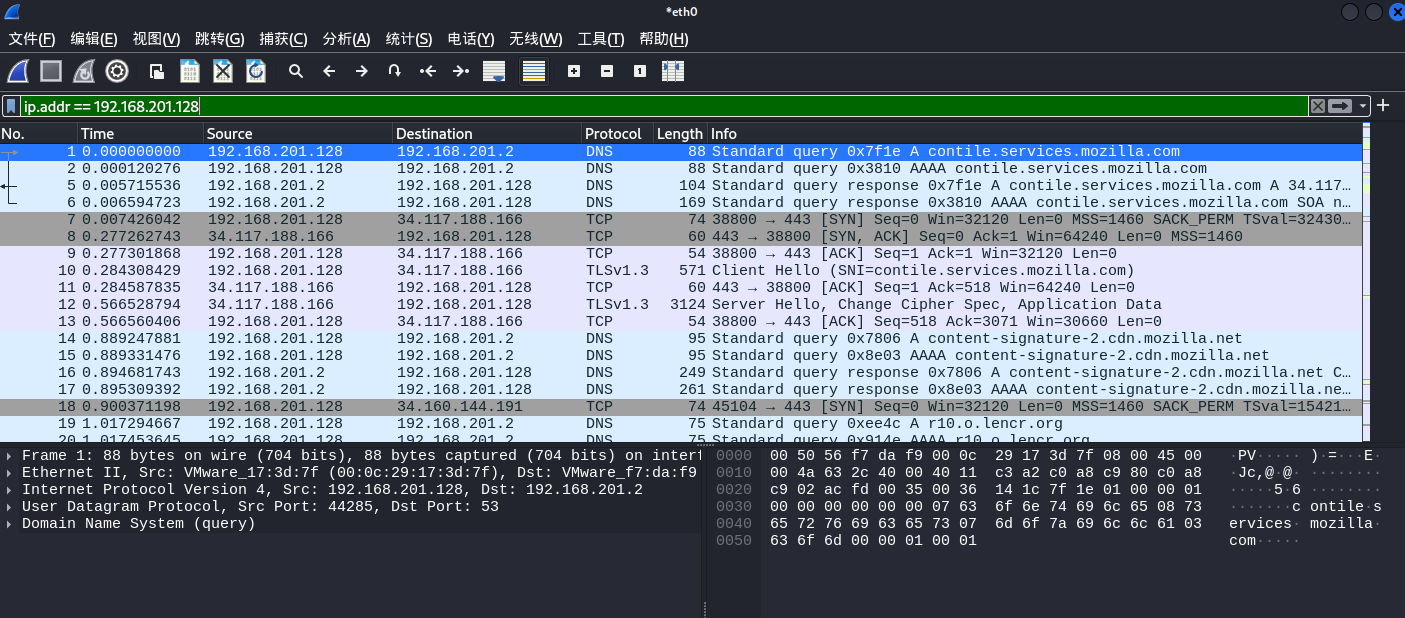Toggle auto-scroll to last packet
1405x618 pixels.
coord(493,71)
